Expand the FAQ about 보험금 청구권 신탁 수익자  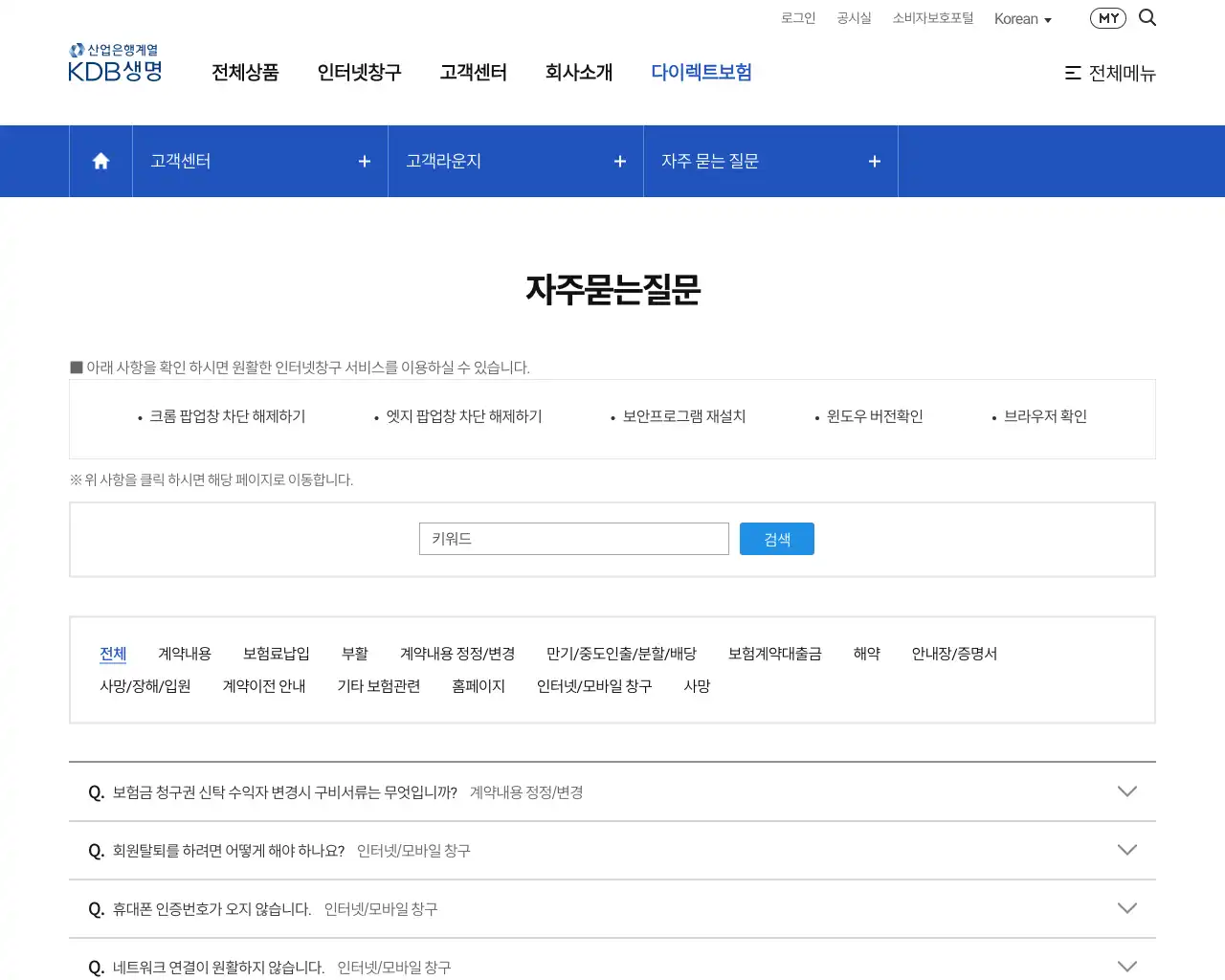tap(1127, 791)
